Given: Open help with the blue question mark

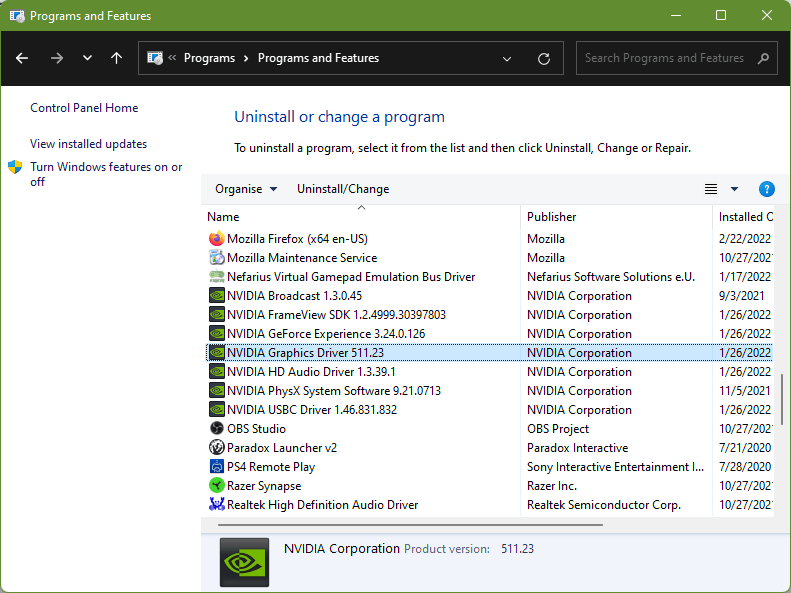Looking at the screenshot, I should coord(767,189).
